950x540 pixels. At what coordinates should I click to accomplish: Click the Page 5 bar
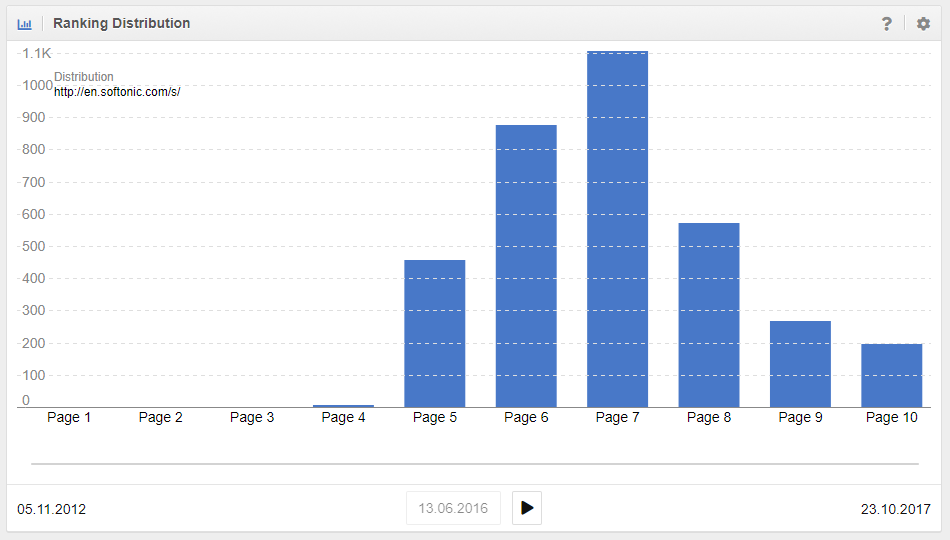point(434,333)
